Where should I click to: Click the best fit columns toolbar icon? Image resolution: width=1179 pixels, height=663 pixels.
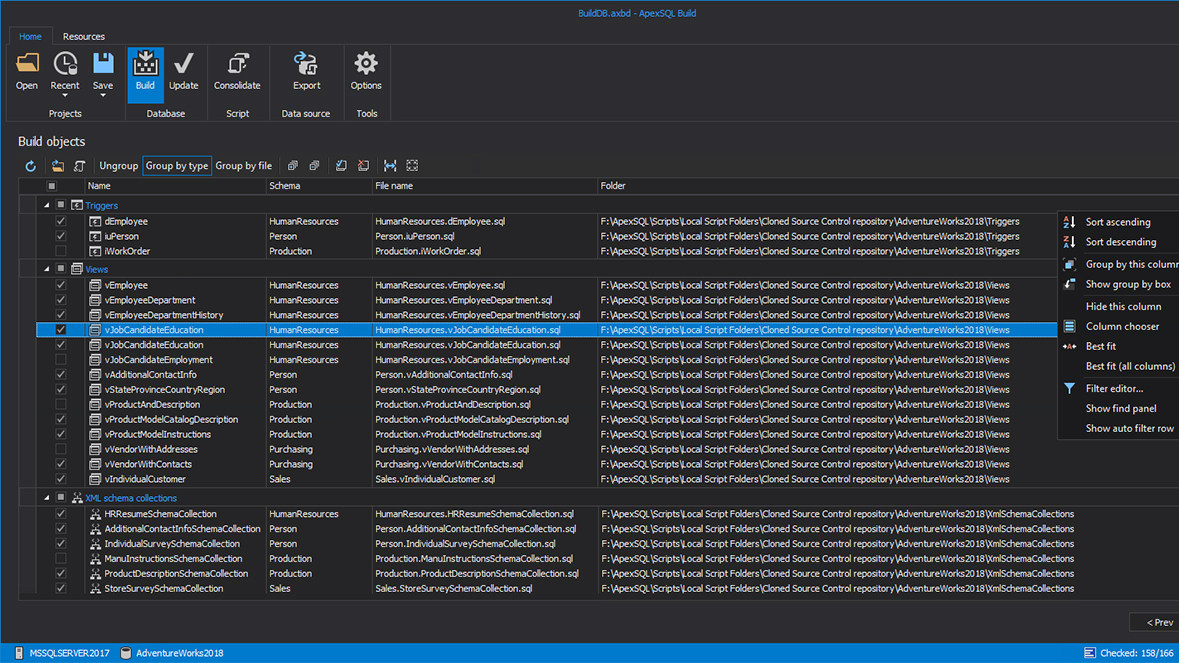390,166
